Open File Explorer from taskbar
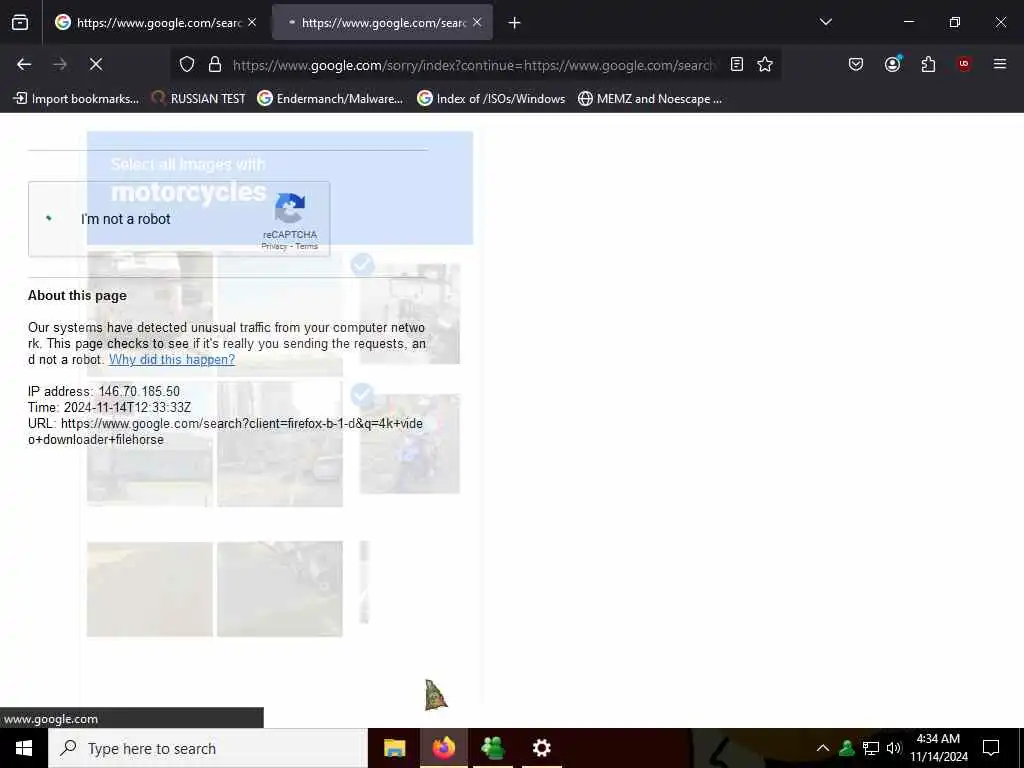Screen dimensions: 1024x768 tap(394, 748)
